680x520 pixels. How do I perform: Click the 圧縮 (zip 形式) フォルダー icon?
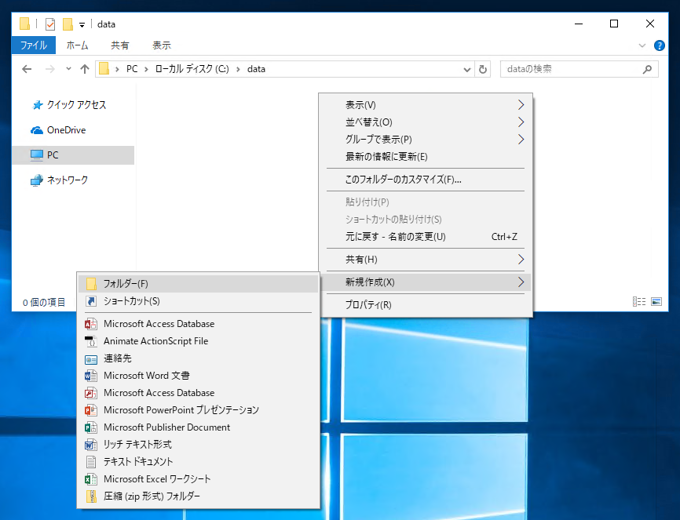91,496
